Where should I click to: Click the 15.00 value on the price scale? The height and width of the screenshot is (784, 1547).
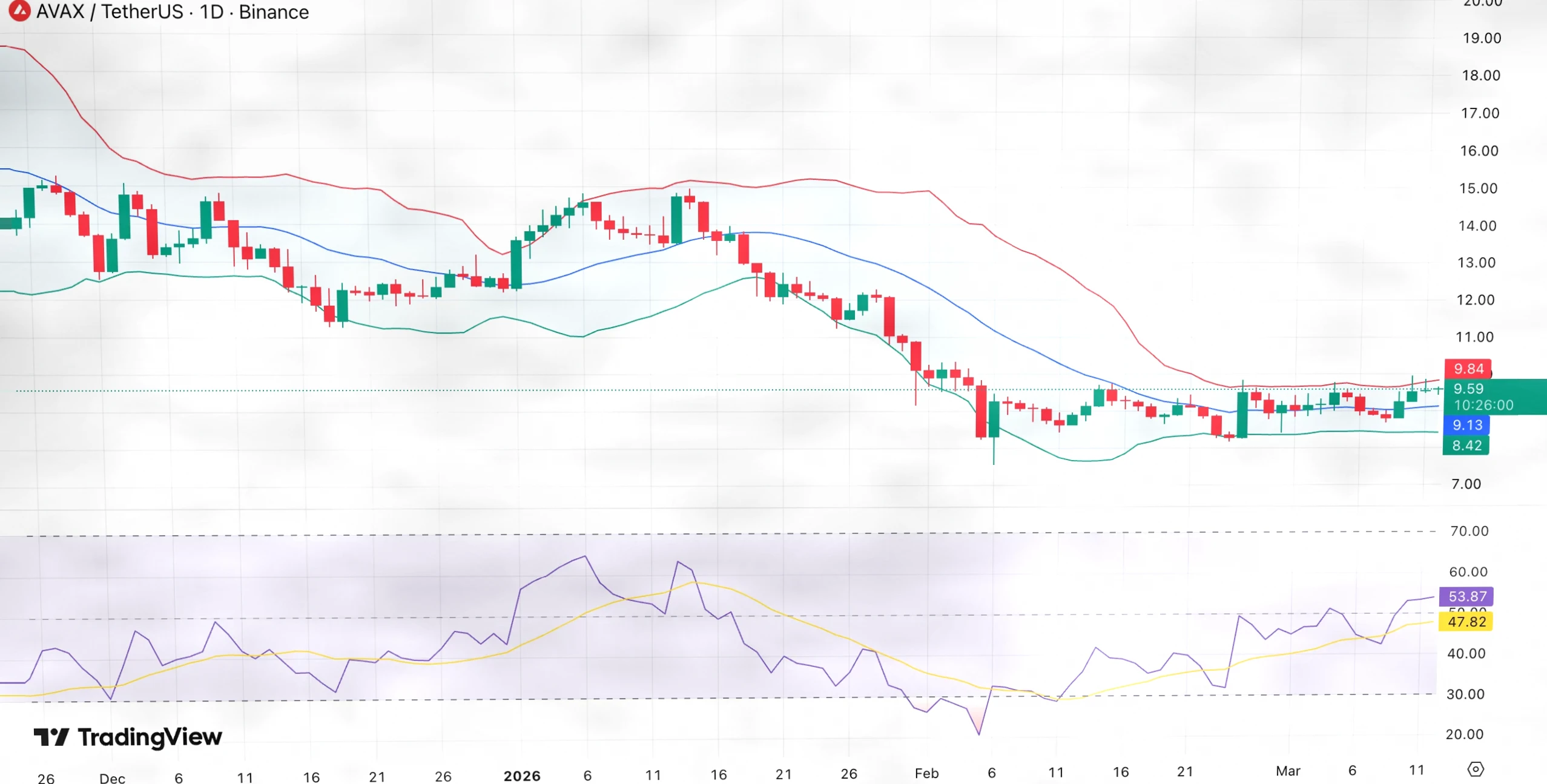pos(1479,188)
